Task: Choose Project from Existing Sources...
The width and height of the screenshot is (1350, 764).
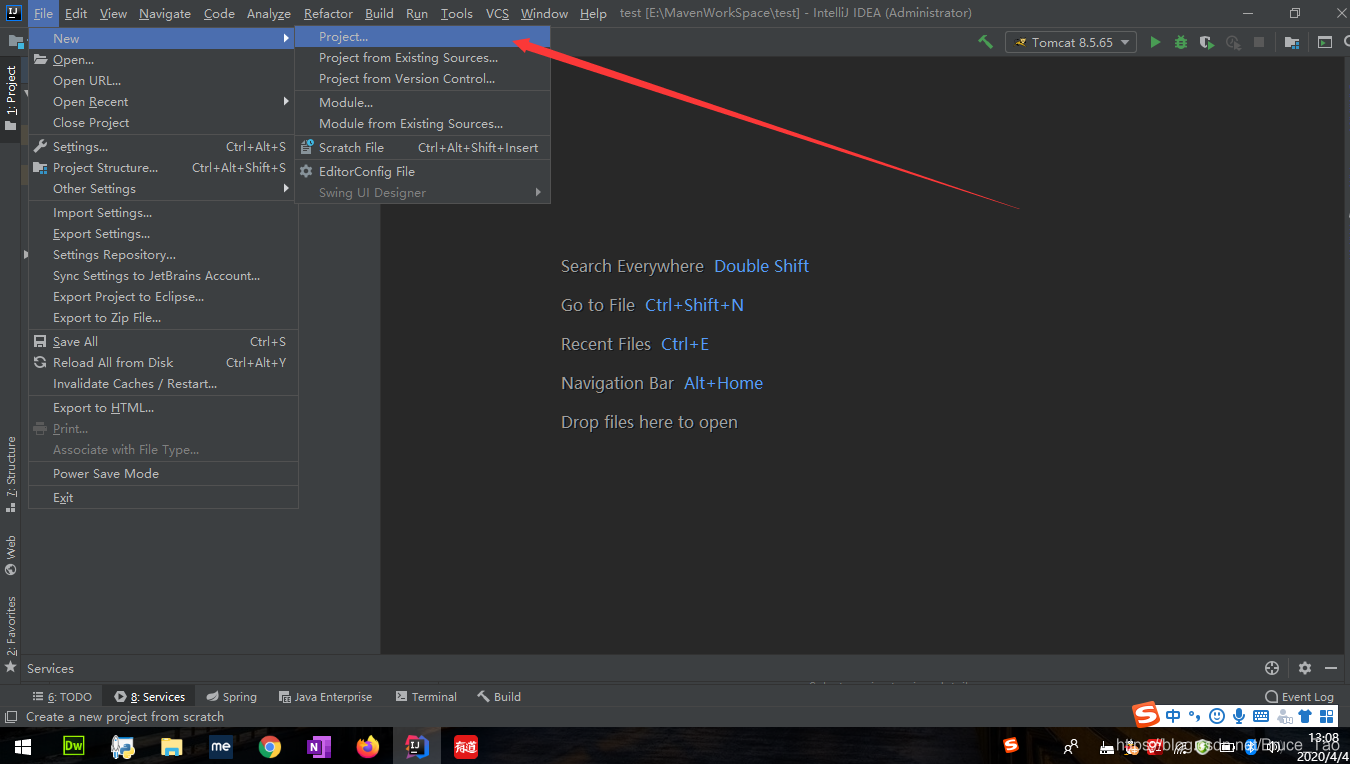Action: 422,58
